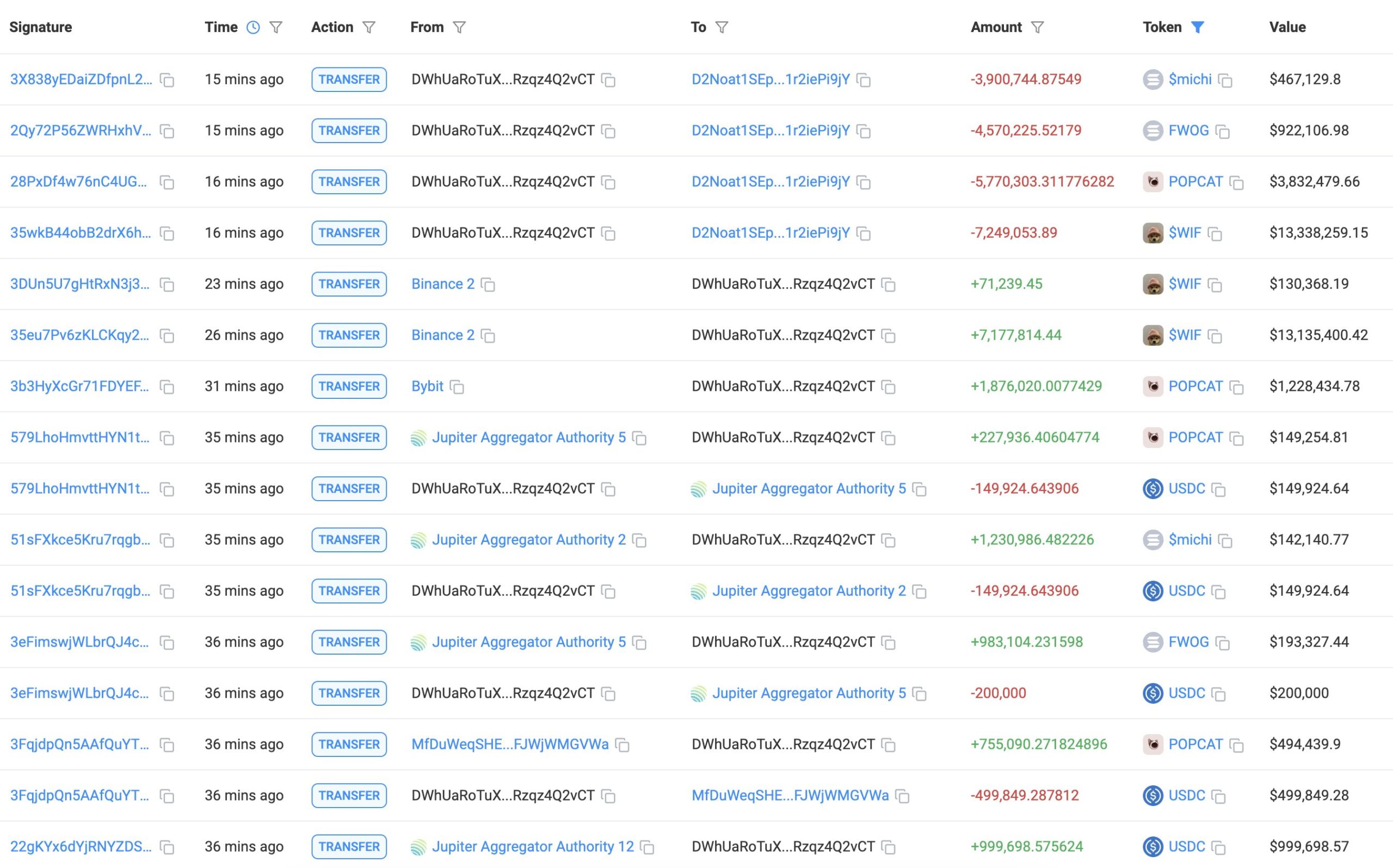Open the From column filter
1393x868 pixels.
click(x=459, y=27)
